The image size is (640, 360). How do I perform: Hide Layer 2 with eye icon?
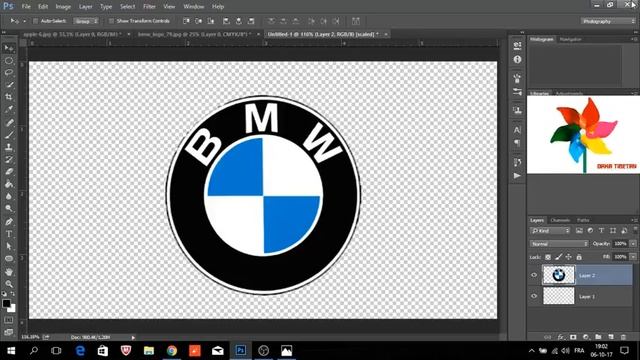(x=534, y=275)
